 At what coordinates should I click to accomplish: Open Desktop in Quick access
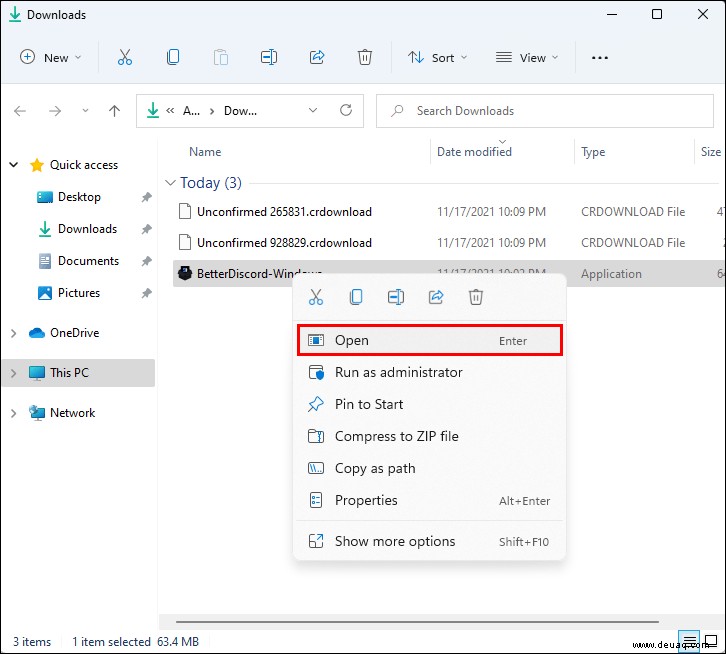pyautogui.click(x=79, y=197)
